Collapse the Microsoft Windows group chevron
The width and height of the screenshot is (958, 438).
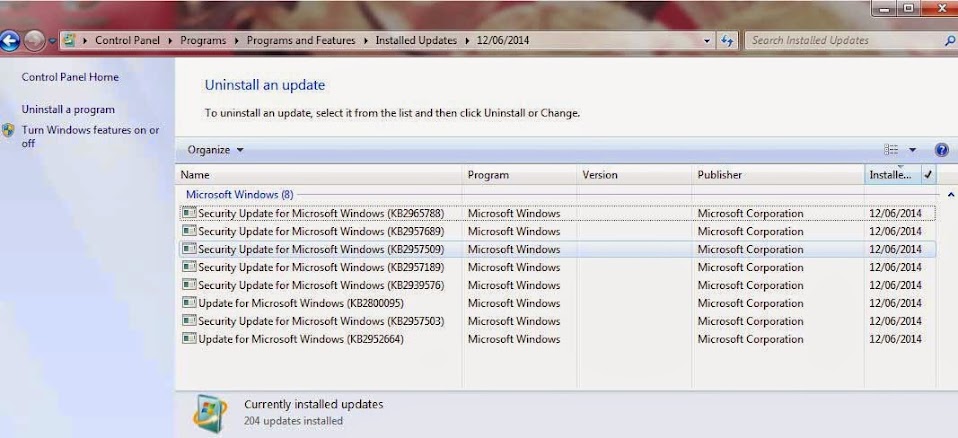pos(951,195)
